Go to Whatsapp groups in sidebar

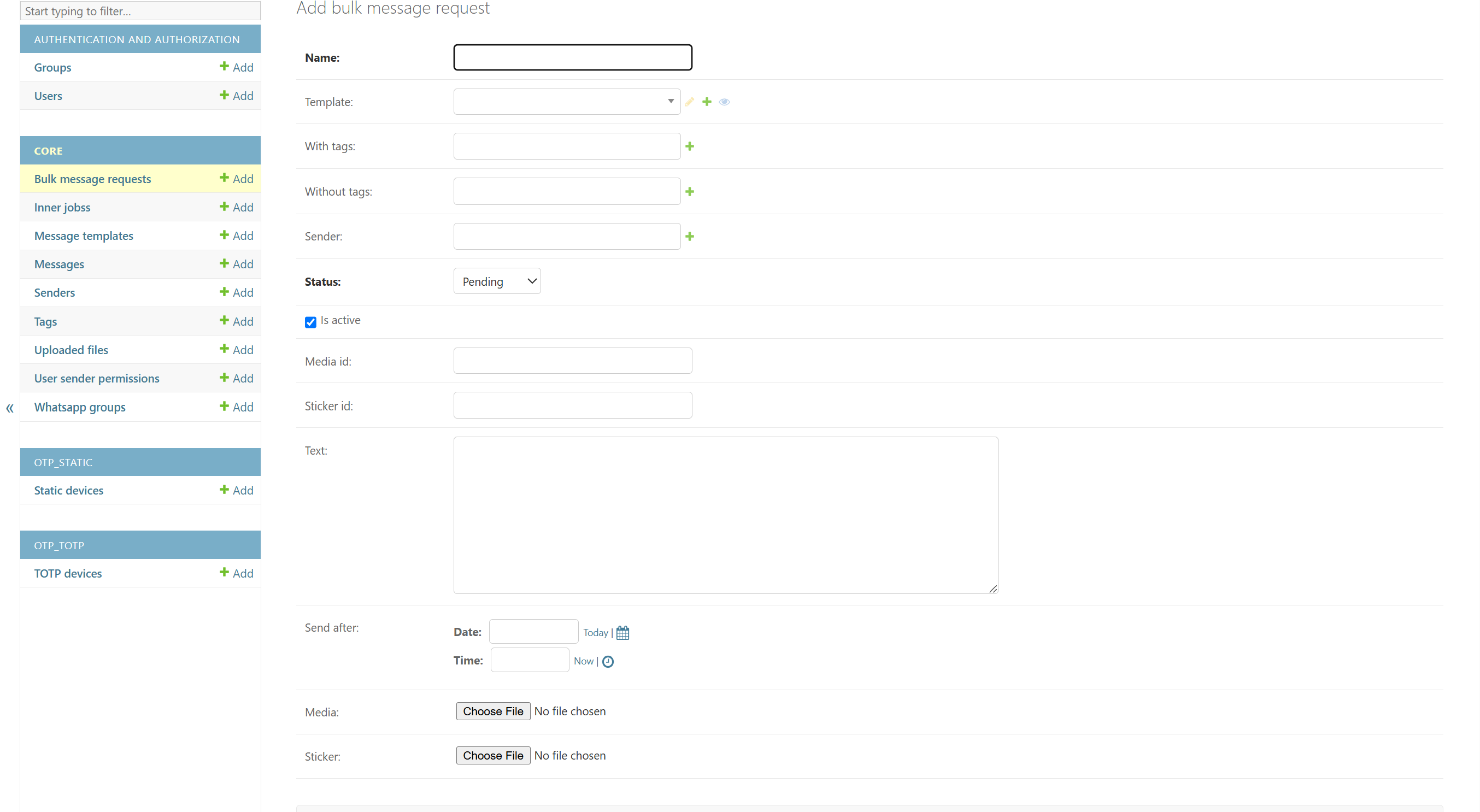pyautogui.click(x=80, y=407)
